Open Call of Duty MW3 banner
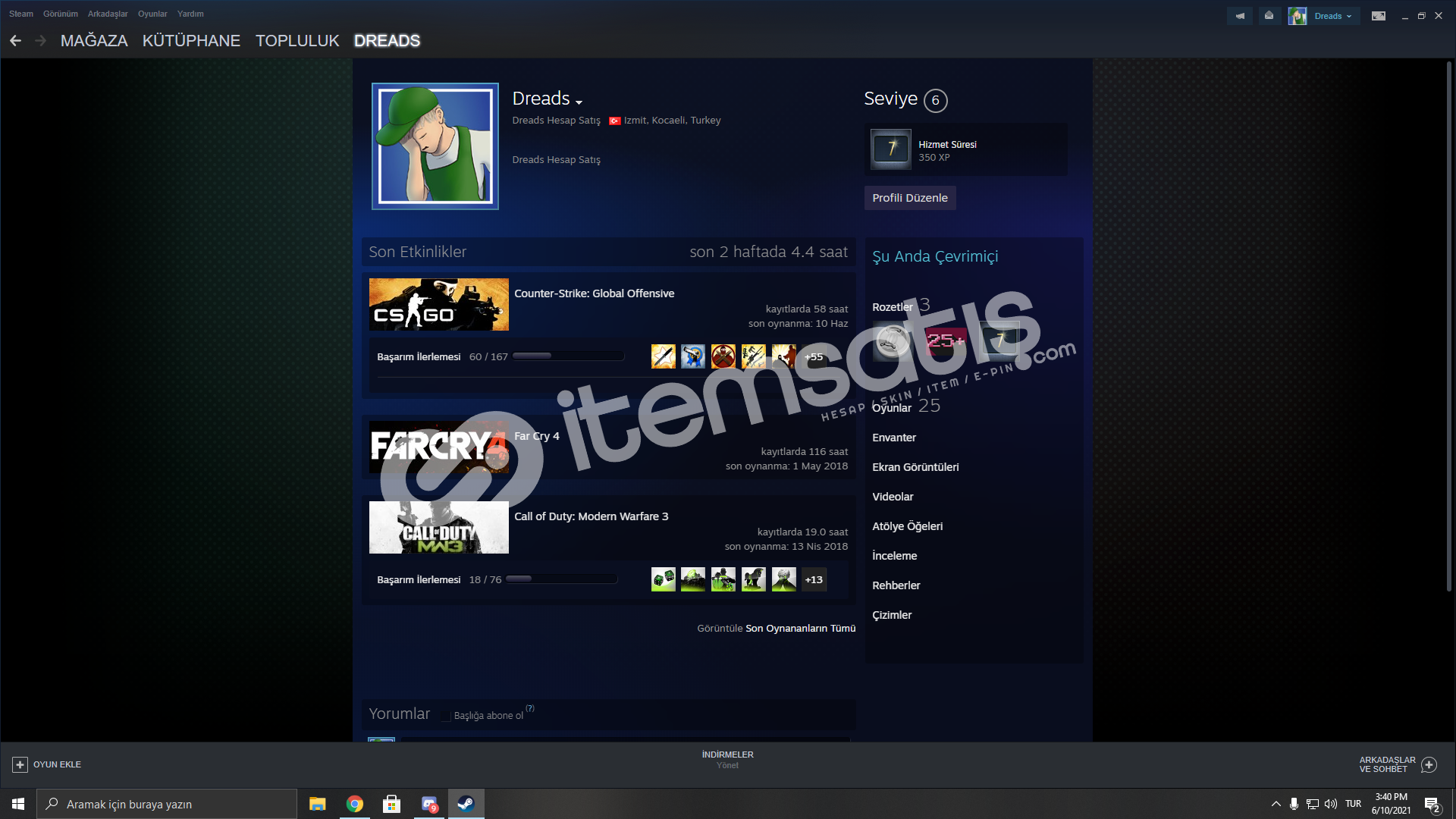 (438, 528)
